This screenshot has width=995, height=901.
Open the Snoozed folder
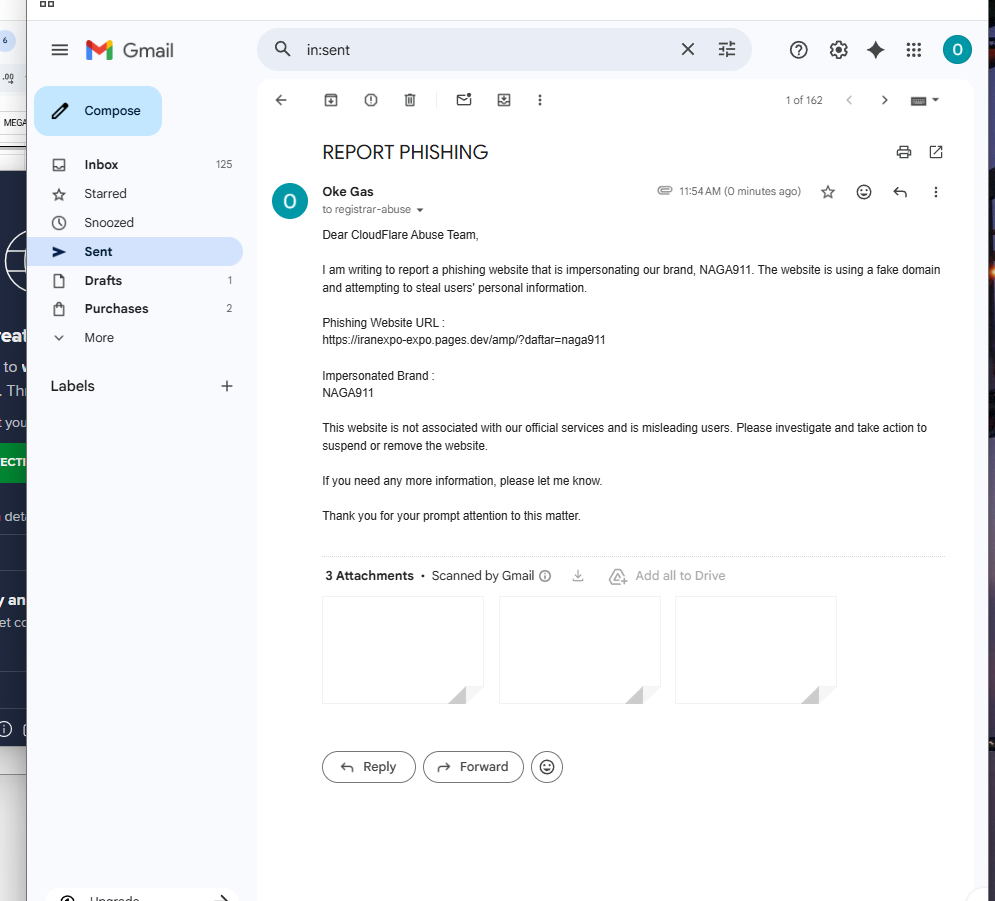click(135, 223)
